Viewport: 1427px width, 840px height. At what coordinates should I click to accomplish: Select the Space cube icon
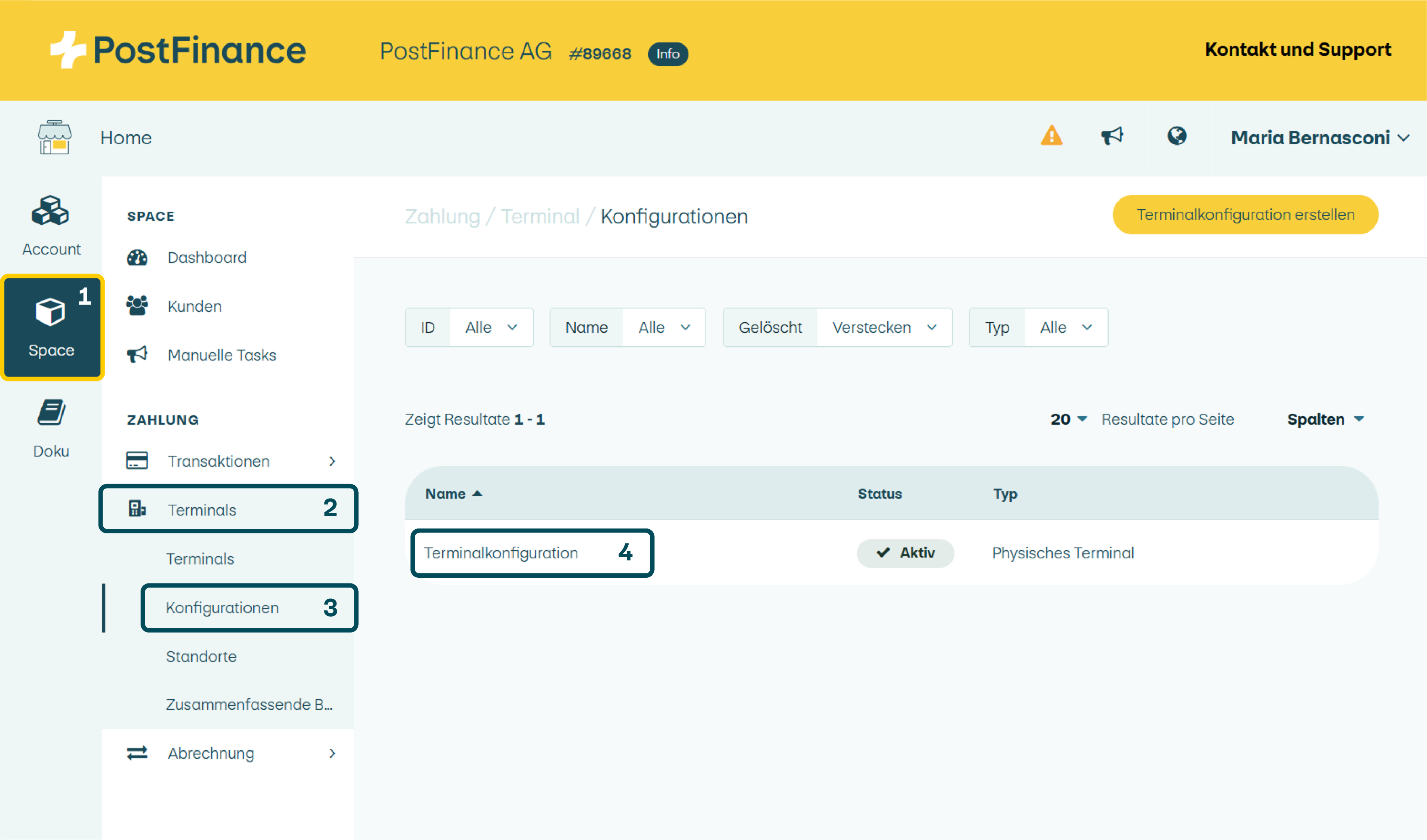coord(51,312)
